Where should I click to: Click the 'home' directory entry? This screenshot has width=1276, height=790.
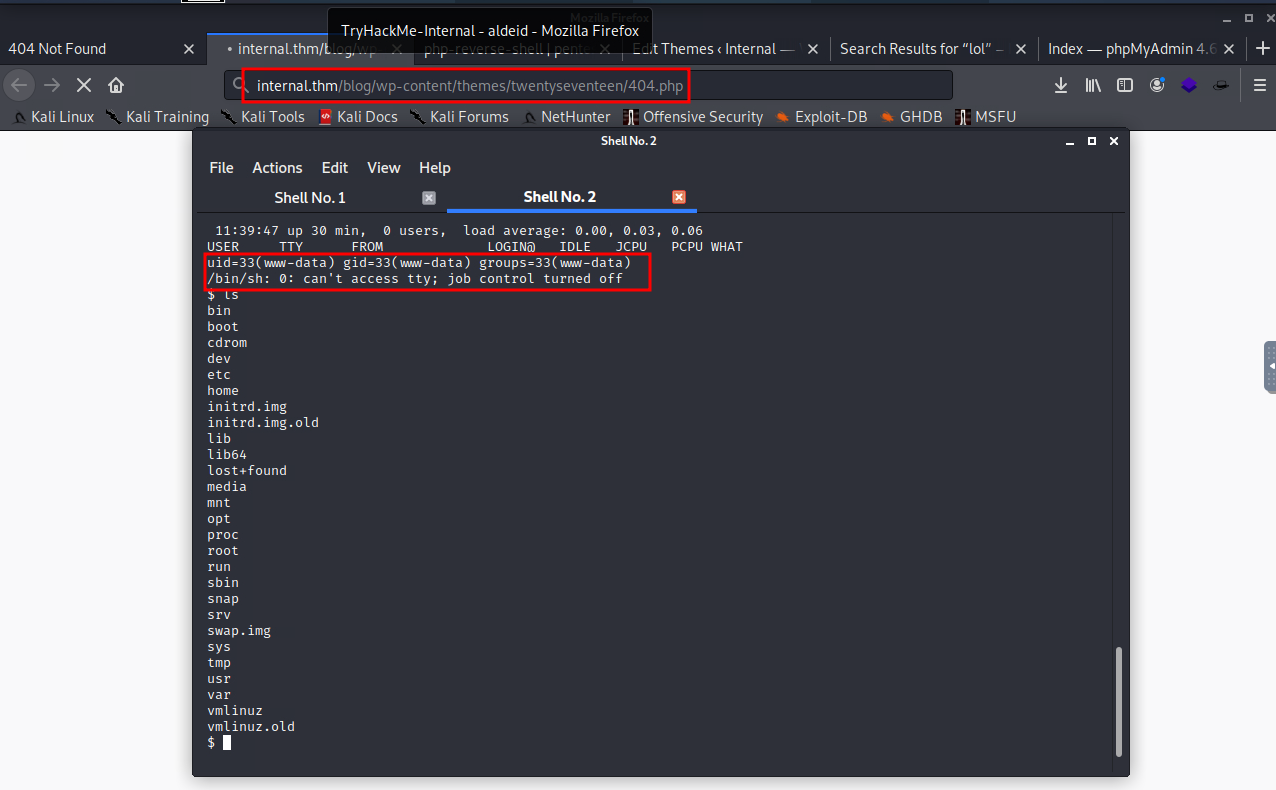[223, 390]
